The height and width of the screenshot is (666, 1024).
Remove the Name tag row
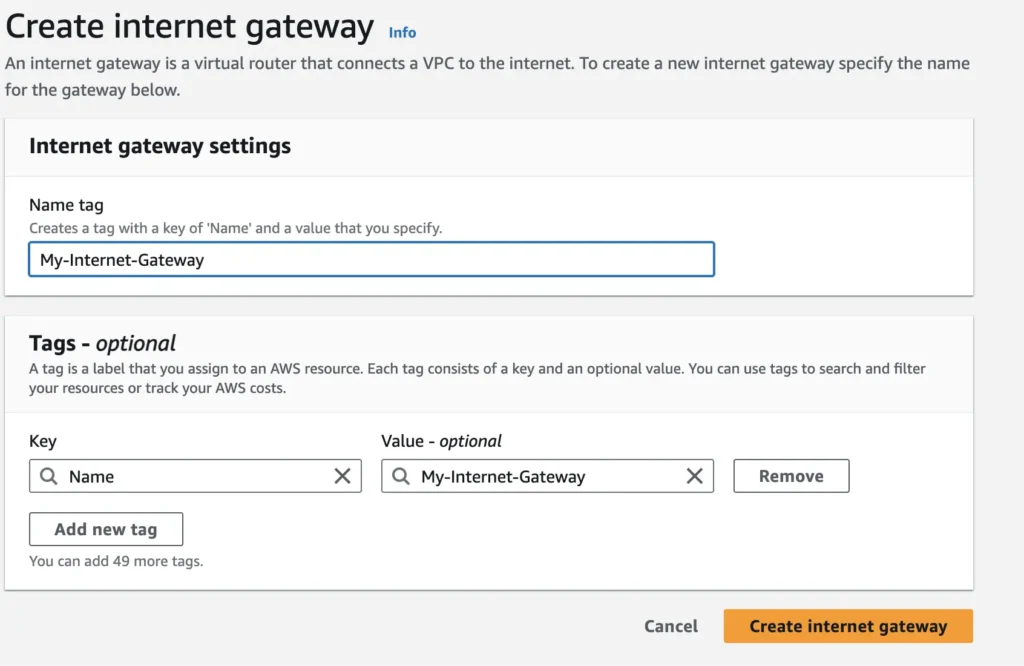pyautogui.click(x=791, y=476)
